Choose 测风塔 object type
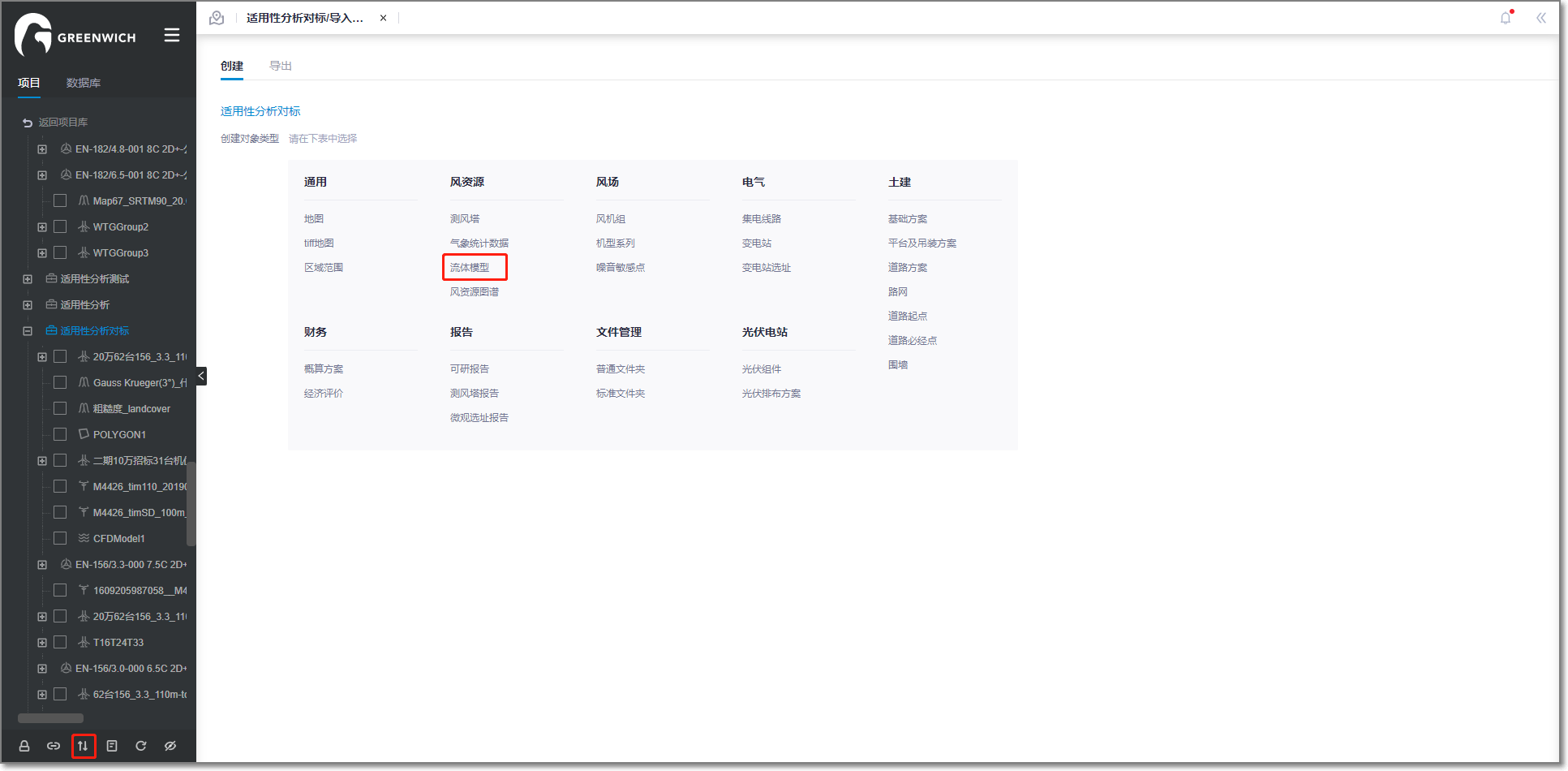This screenshot has width=1568, height=771. (465, 218)
